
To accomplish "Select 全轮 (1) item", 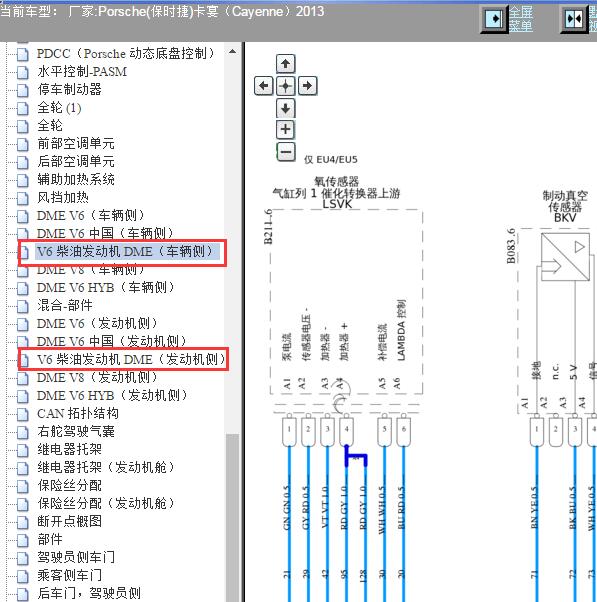I will coord(59,108).
